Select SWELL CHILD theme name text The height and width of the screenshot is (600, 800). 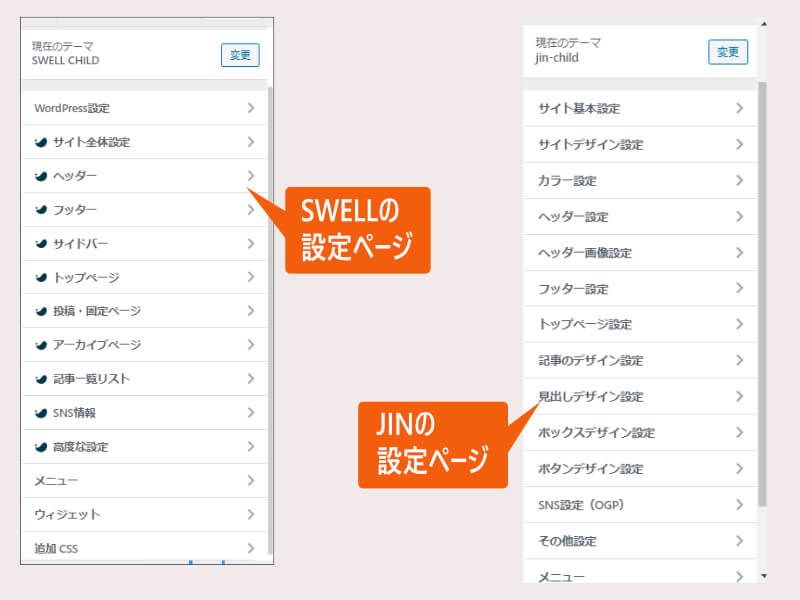click(x=65, y=61)
